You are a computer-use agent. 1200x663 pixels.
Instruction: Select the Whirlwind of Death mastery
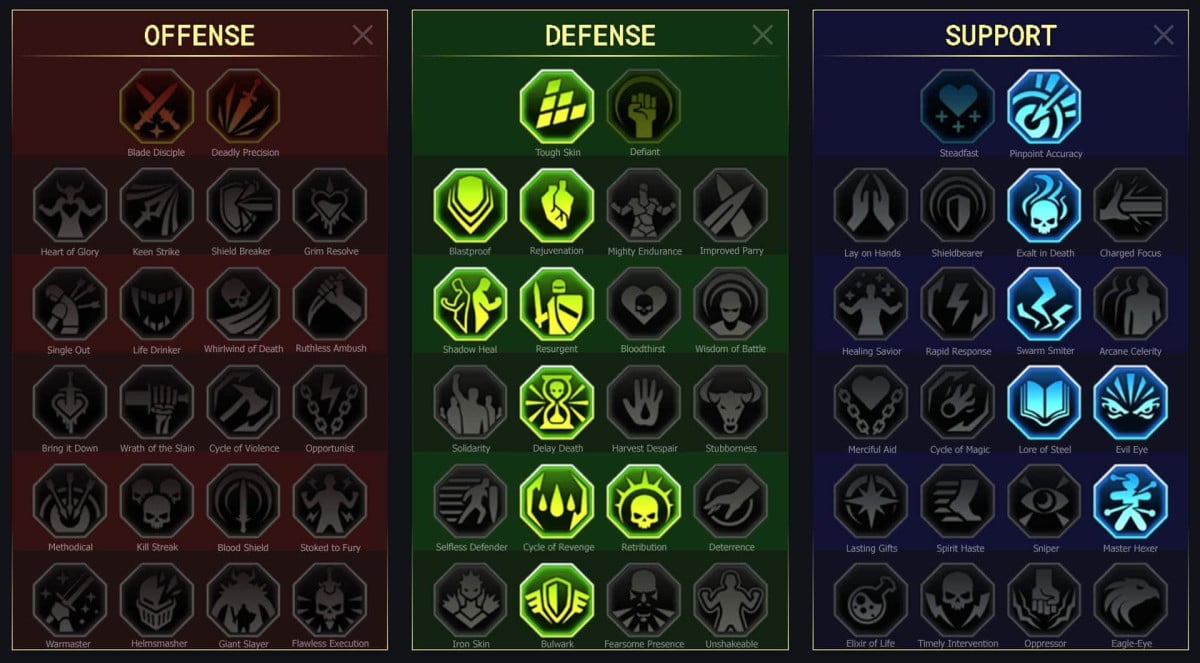(x=244, y=303)
